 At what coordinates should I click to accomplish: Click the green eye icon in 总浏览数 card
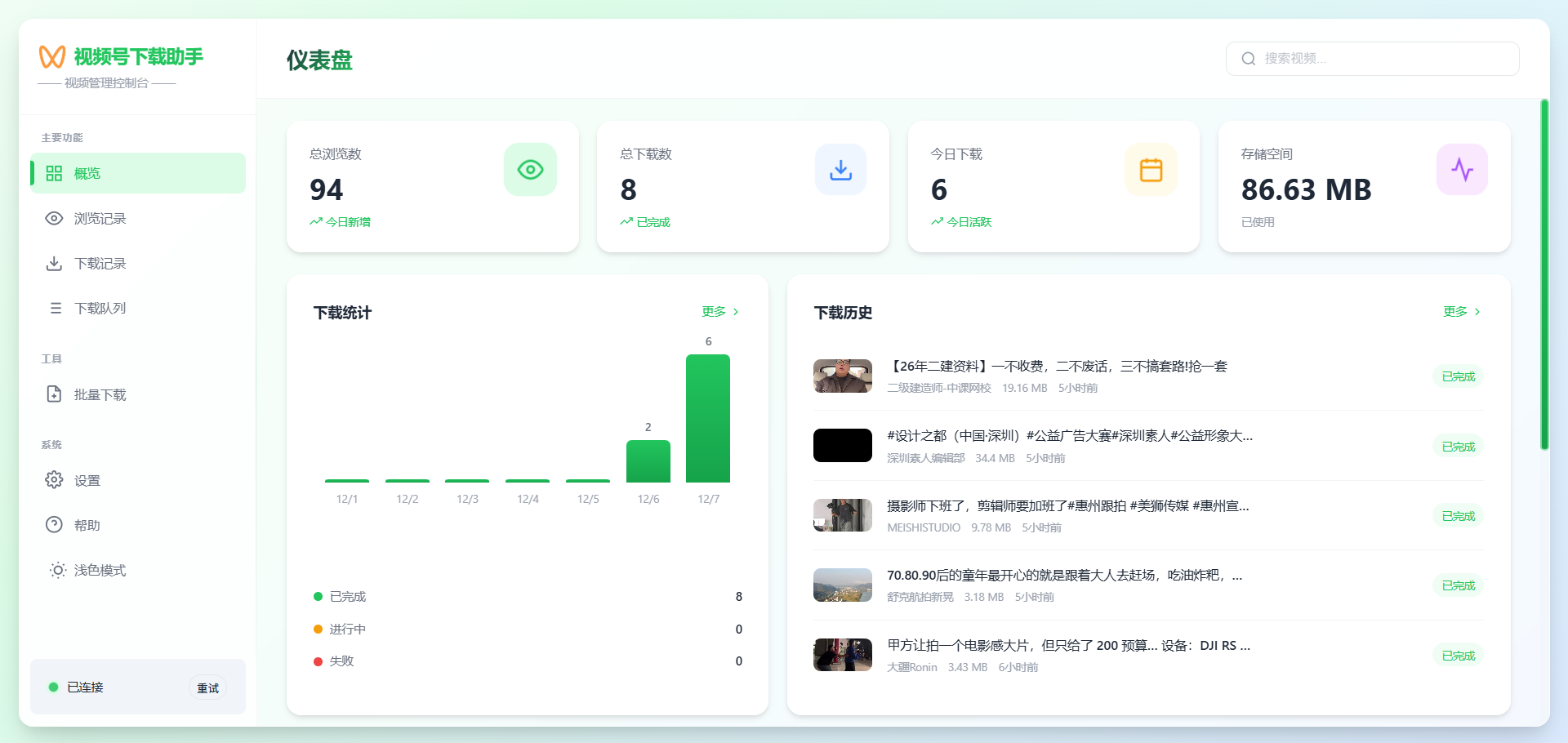click(530, 170)
